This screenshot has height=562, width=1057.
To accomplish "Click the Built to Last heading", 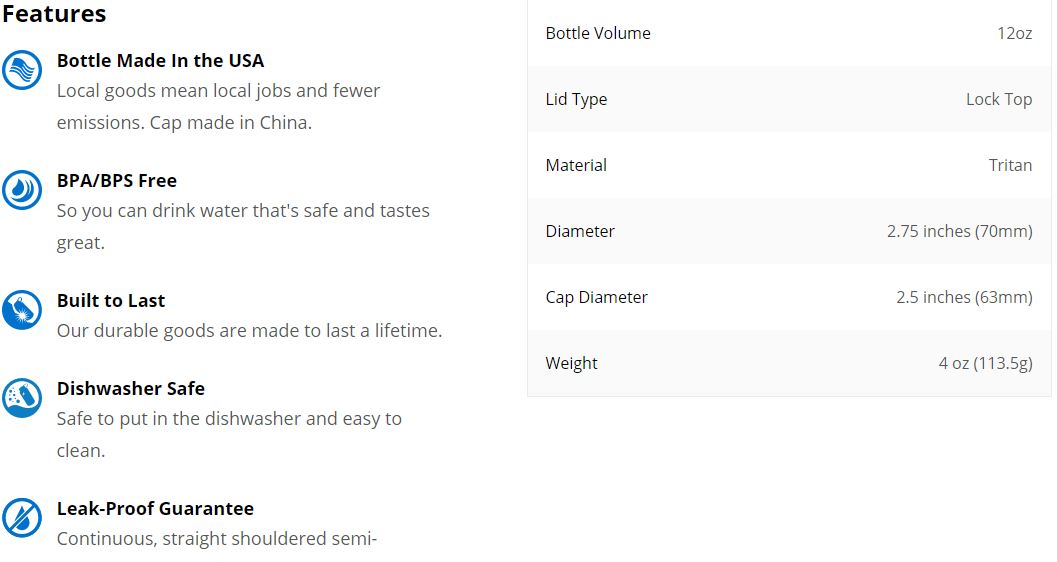I will [111, 301].
